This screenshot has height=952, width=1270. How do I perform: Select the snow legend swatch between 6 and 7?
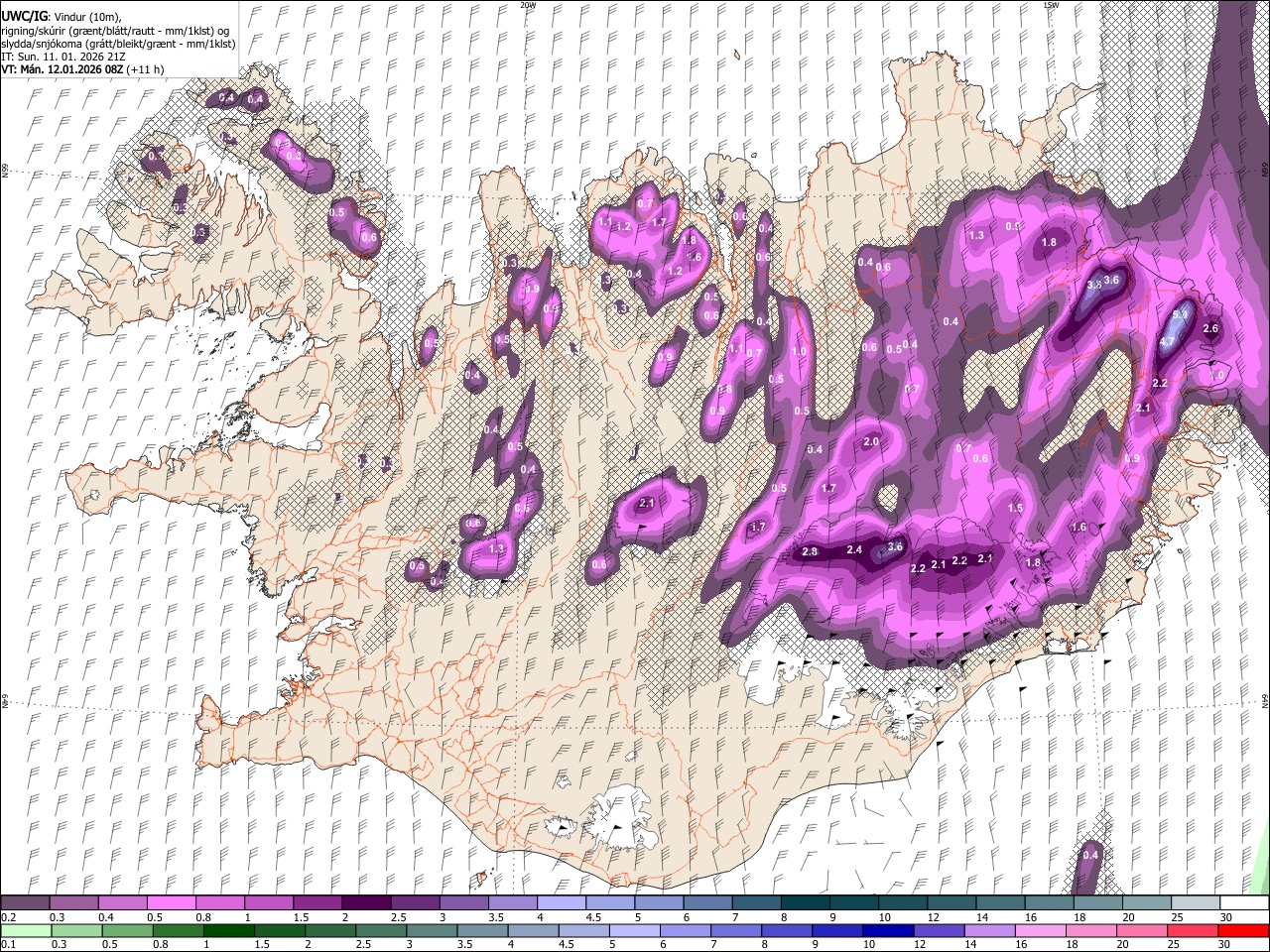[x=705, y=903]
